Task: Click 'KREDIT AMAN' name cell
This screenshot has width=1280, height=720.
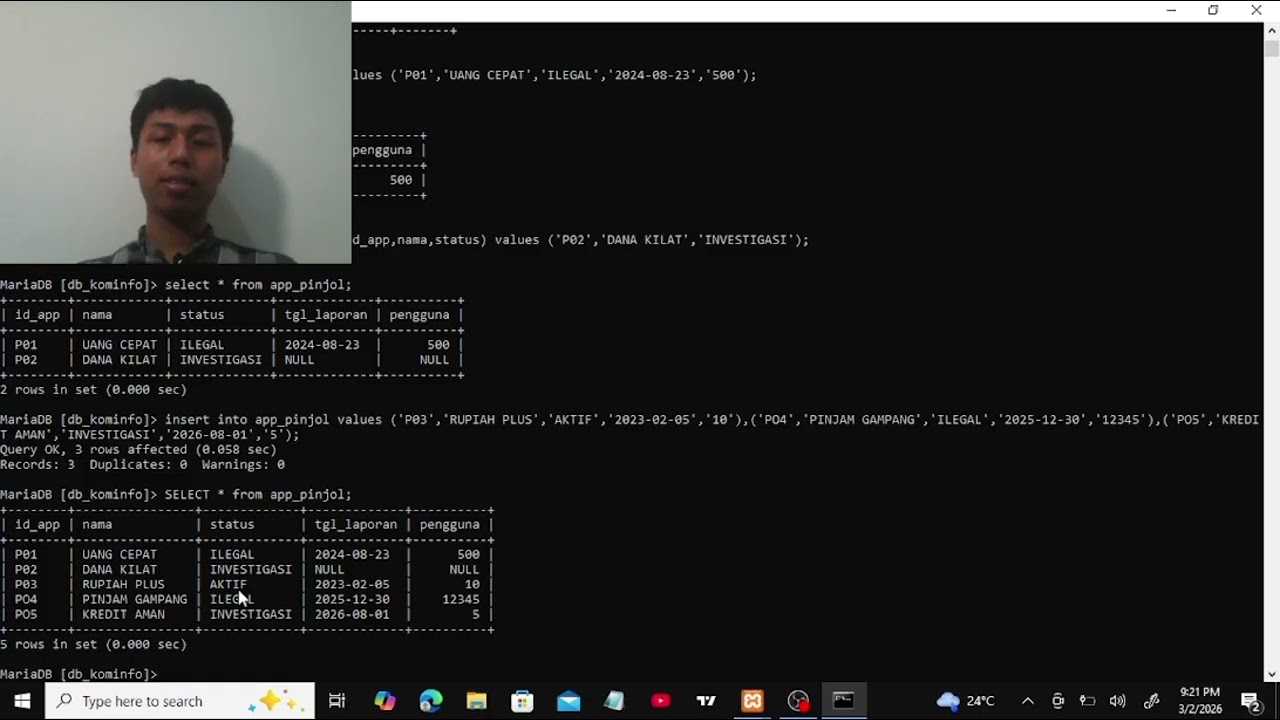Action: click(123, 614)
